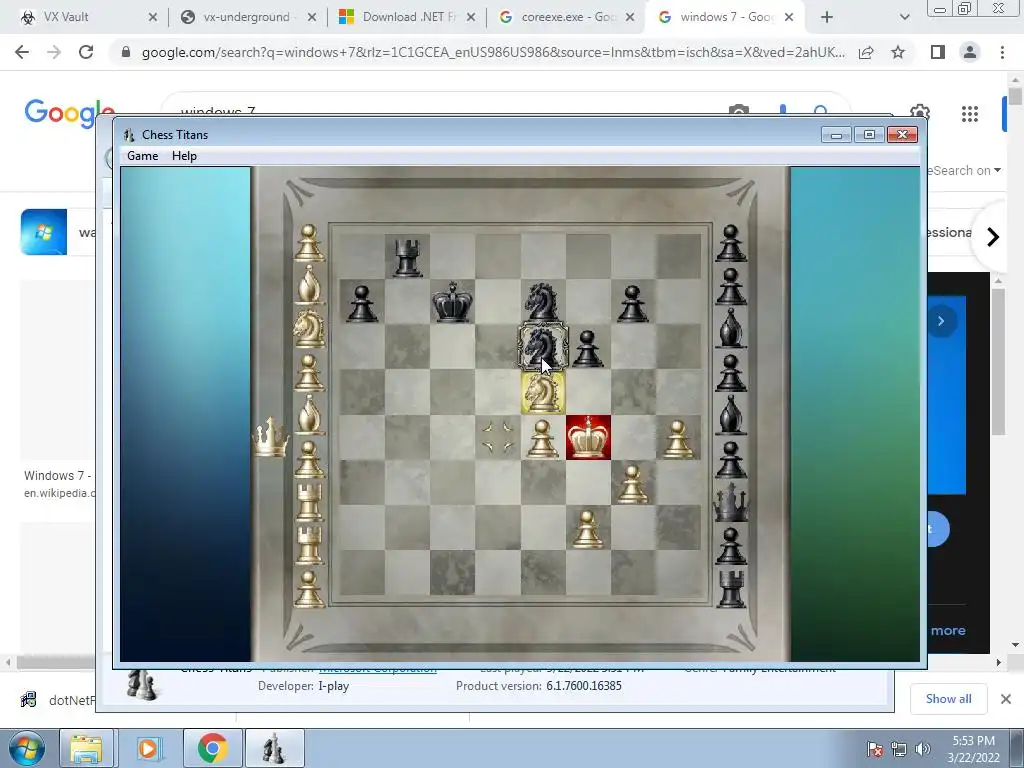Select the black rook on b8

point(408,257)
